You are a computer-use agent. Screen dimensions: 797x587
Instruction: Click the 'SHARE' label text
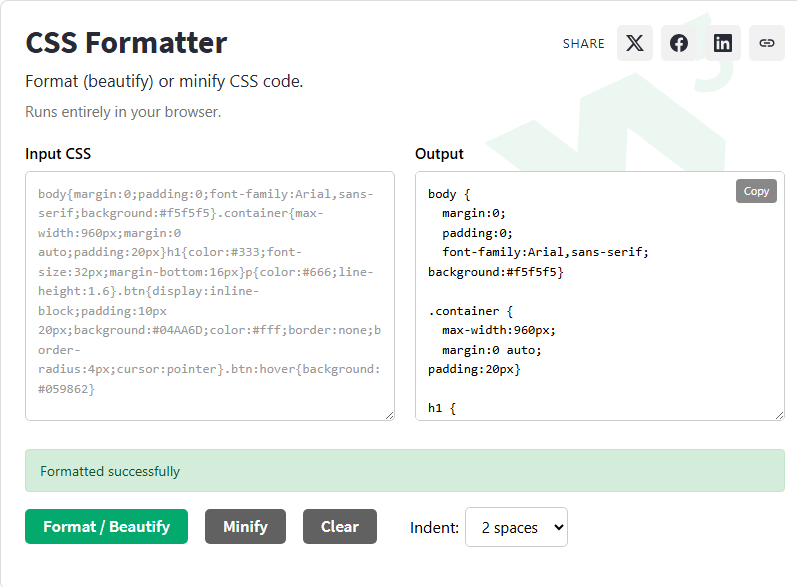[x=584, y=44]
